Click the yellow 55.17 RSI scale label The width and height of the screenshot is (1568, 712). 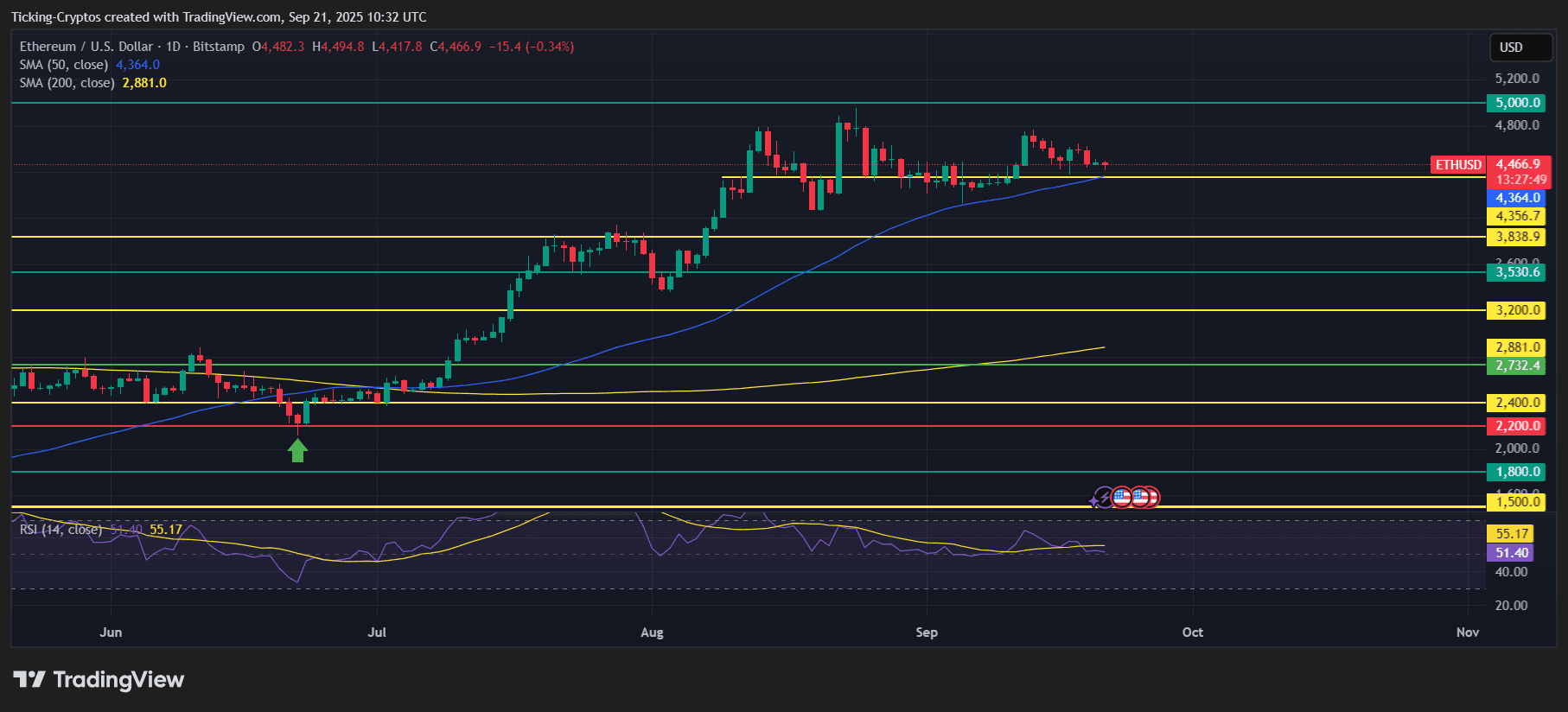click(x=1511, y=534)
